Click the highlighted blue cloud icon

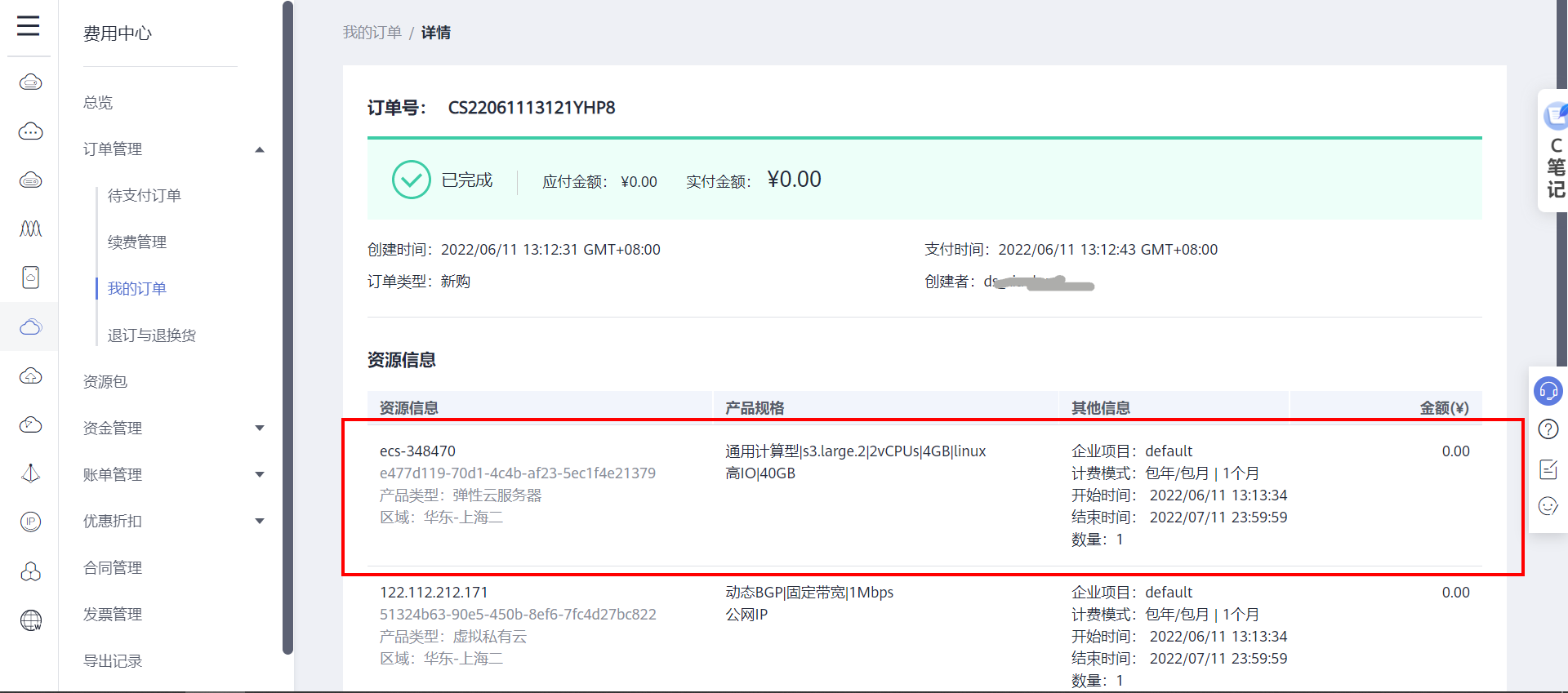tap(30, 327)
